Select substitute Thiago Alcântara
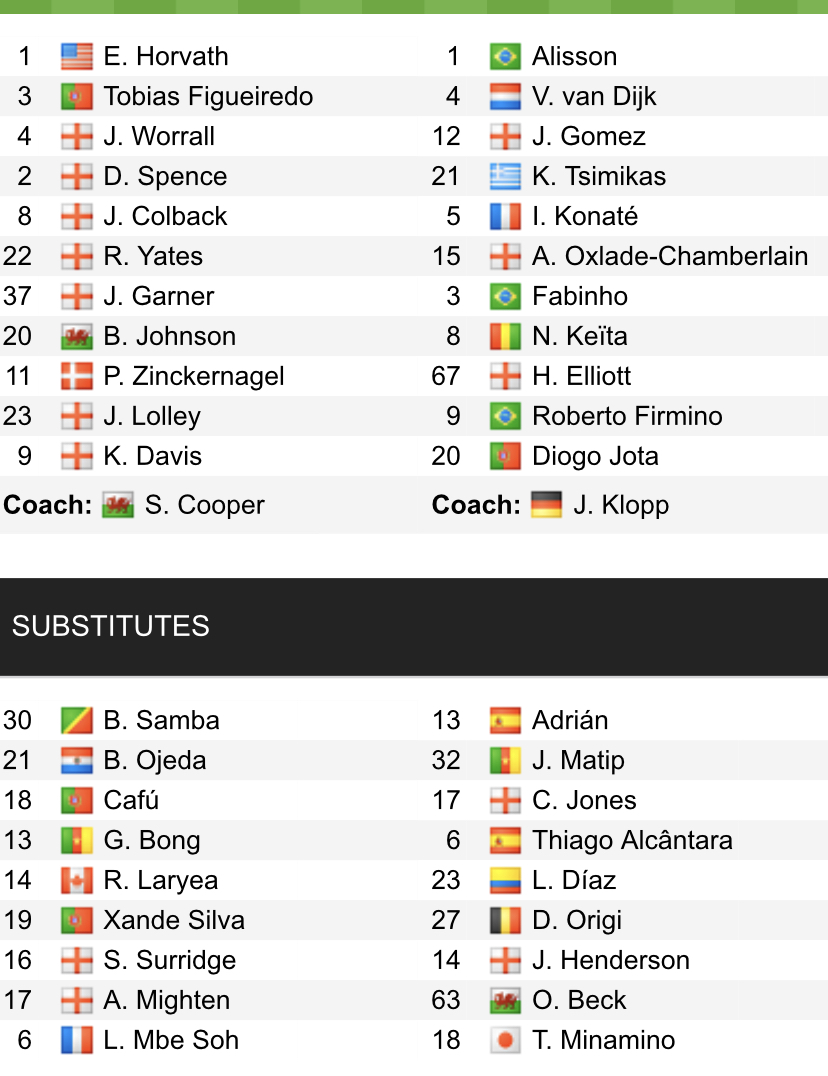This screenshot has width=828, height=1076. tap(632, 840)
